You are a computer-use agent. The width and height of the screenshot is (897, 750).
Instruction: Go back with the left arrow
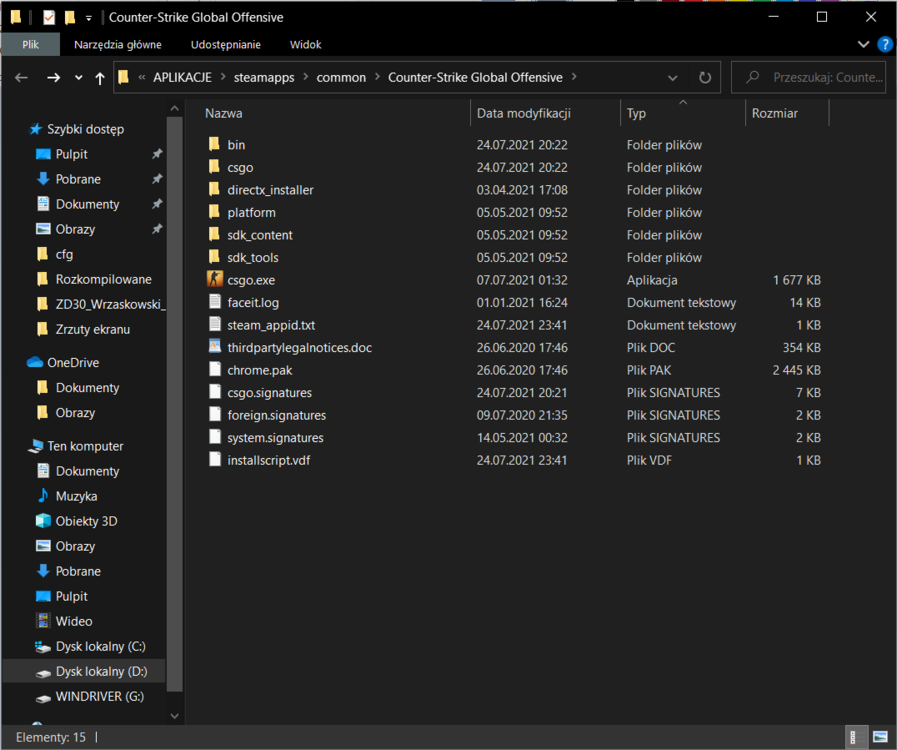[21, 77]
